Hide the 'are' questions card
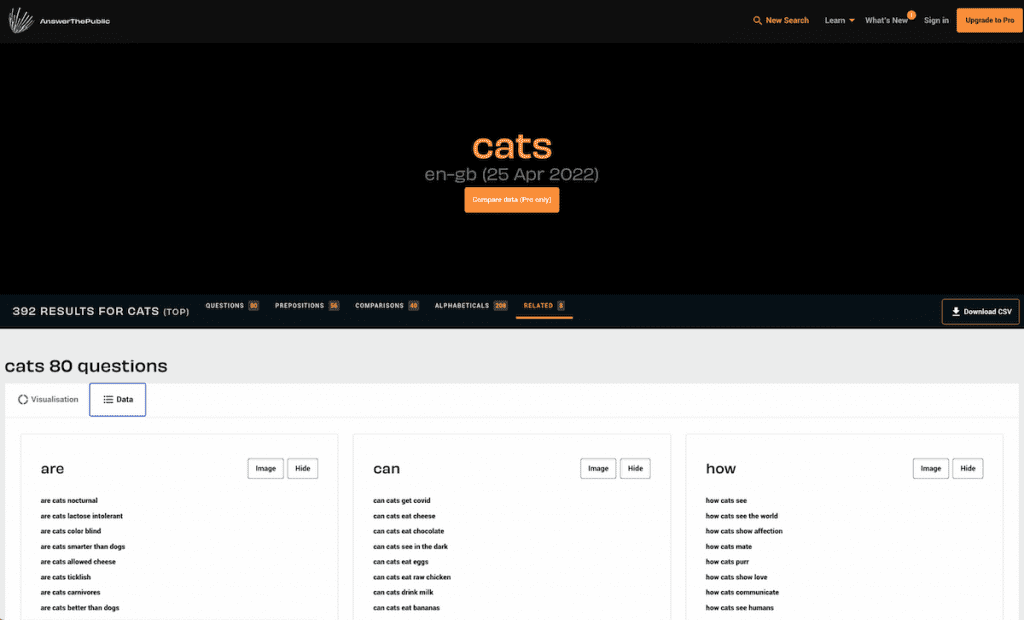 302,468
